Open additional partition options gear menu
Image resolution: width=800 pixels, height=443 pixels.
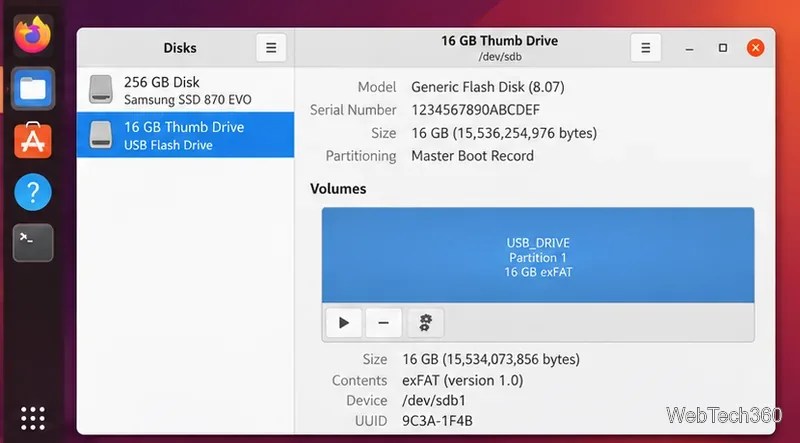click(x=425, y=323)
